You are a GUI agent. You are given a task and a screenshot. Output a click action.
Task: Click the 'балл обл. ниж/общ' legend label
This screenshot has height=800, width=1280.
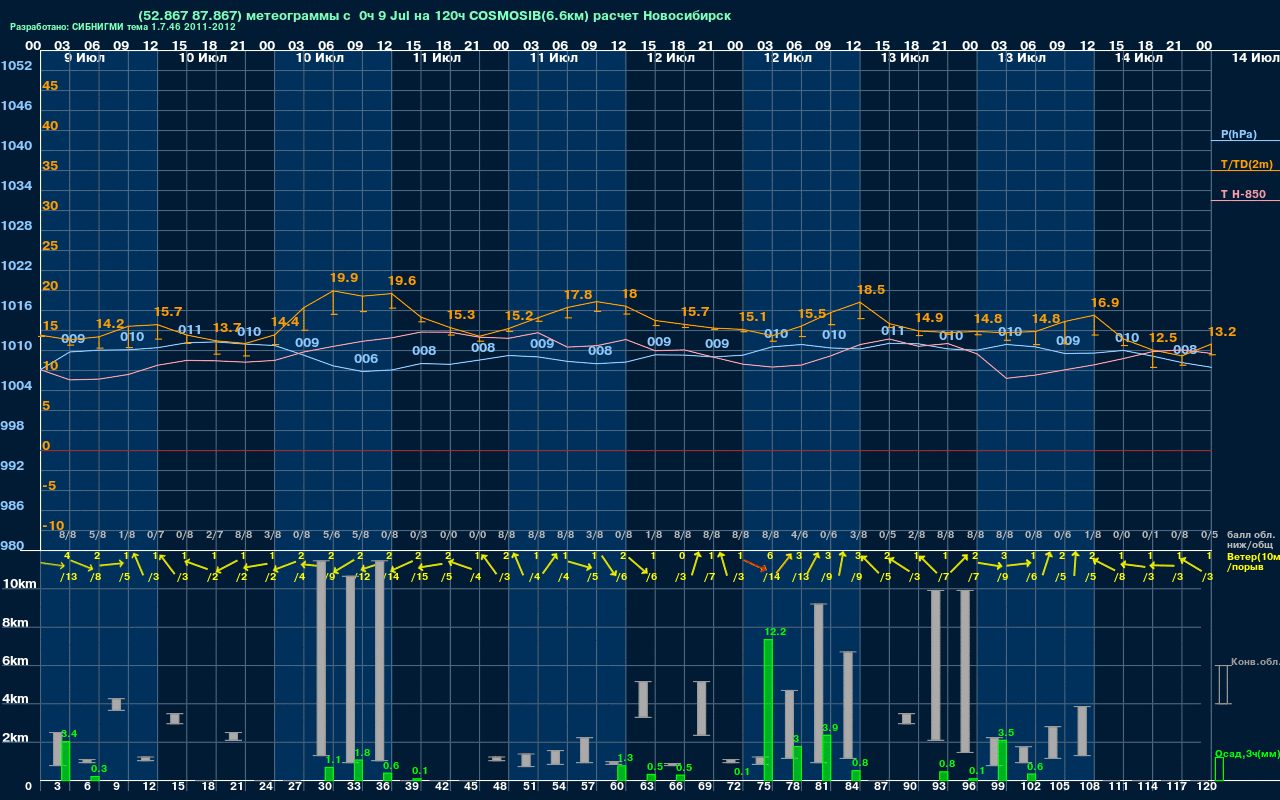point(1250,539)
